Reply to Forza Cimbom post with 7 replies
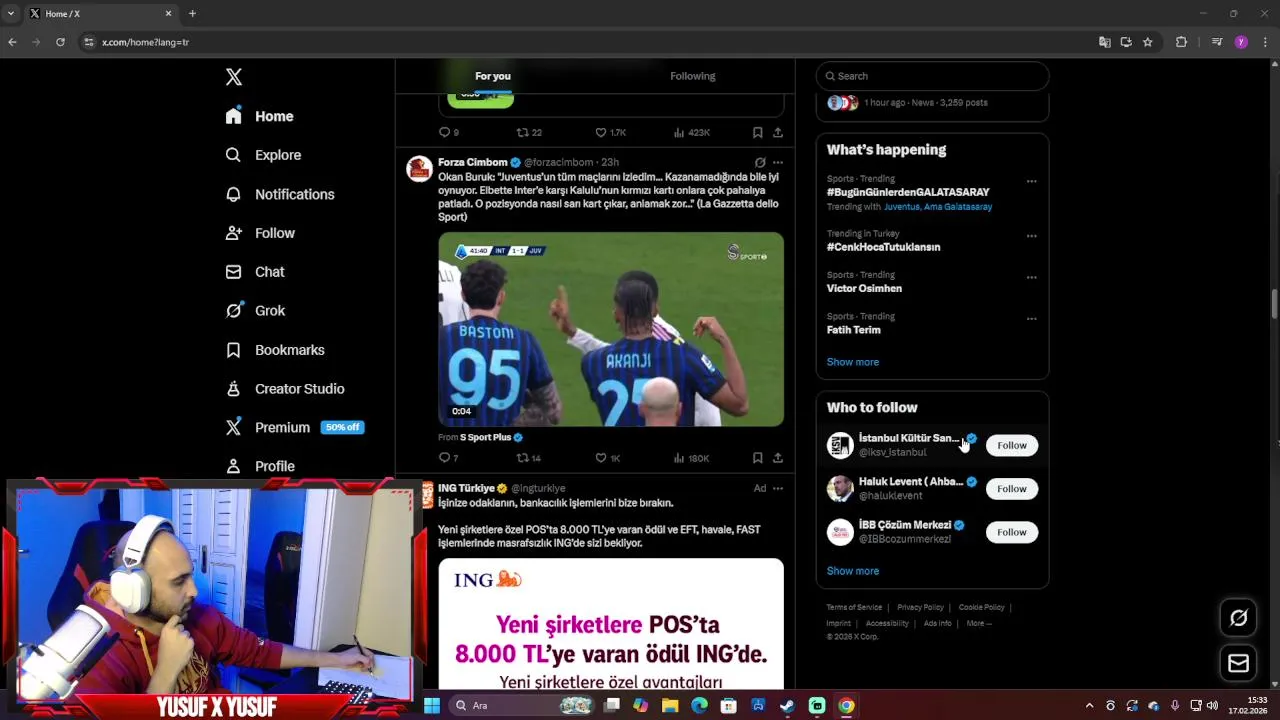This screenshot has width=1280, height=720. [448, 458]
